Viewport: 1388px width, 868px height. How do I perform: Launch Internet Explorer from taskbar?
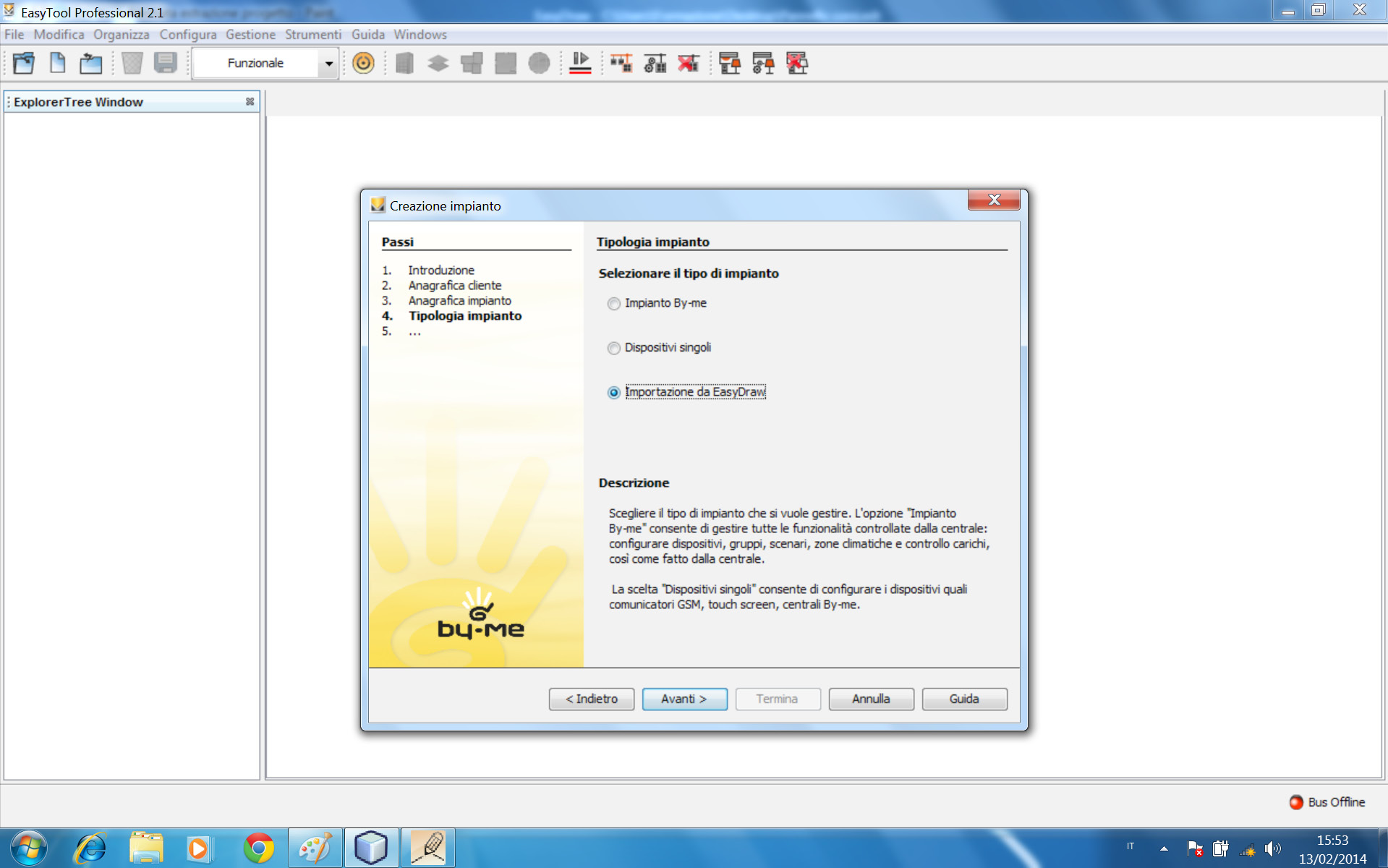(91, 848)
